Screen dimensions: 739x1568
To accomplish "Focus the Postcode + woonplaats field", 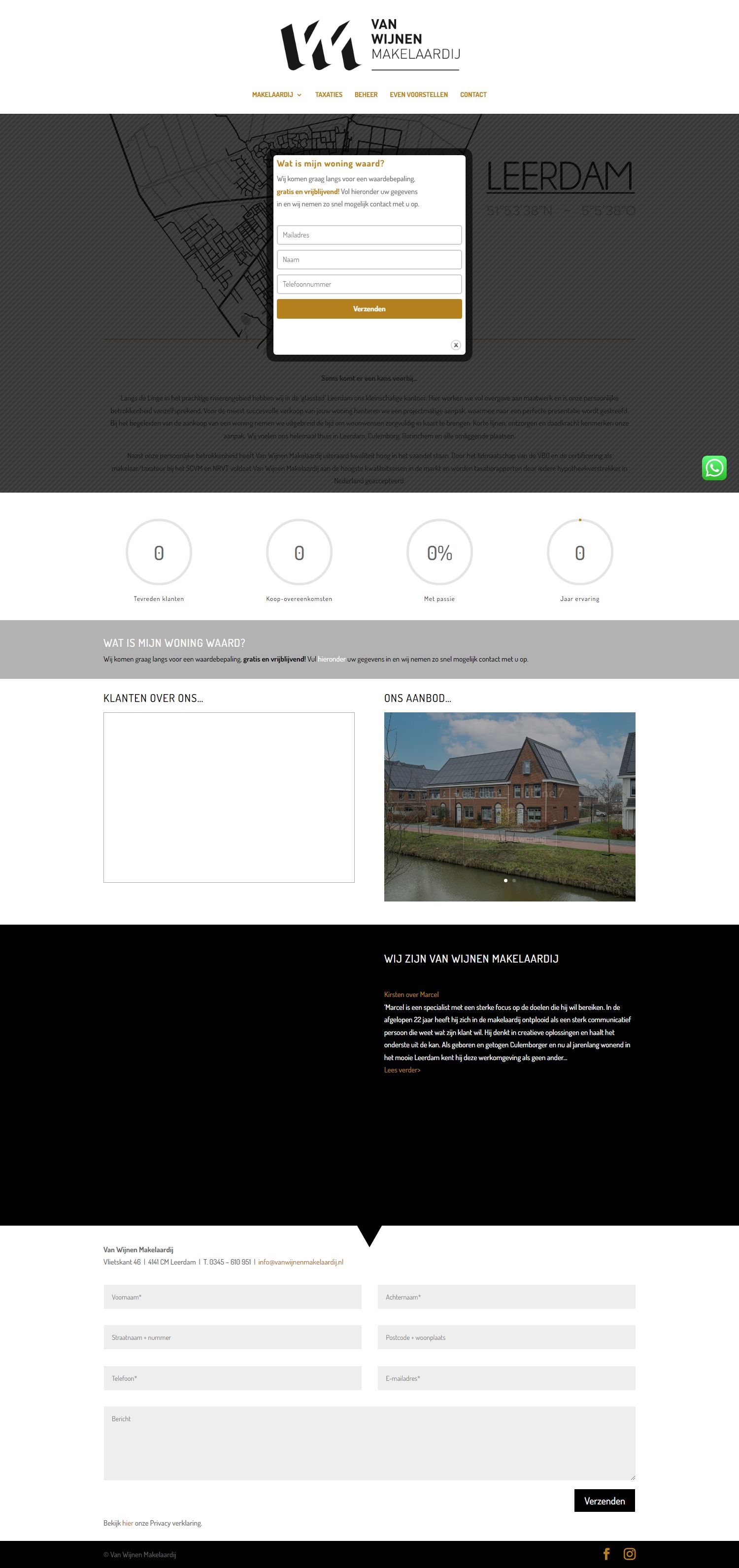I will point(506,1337).
